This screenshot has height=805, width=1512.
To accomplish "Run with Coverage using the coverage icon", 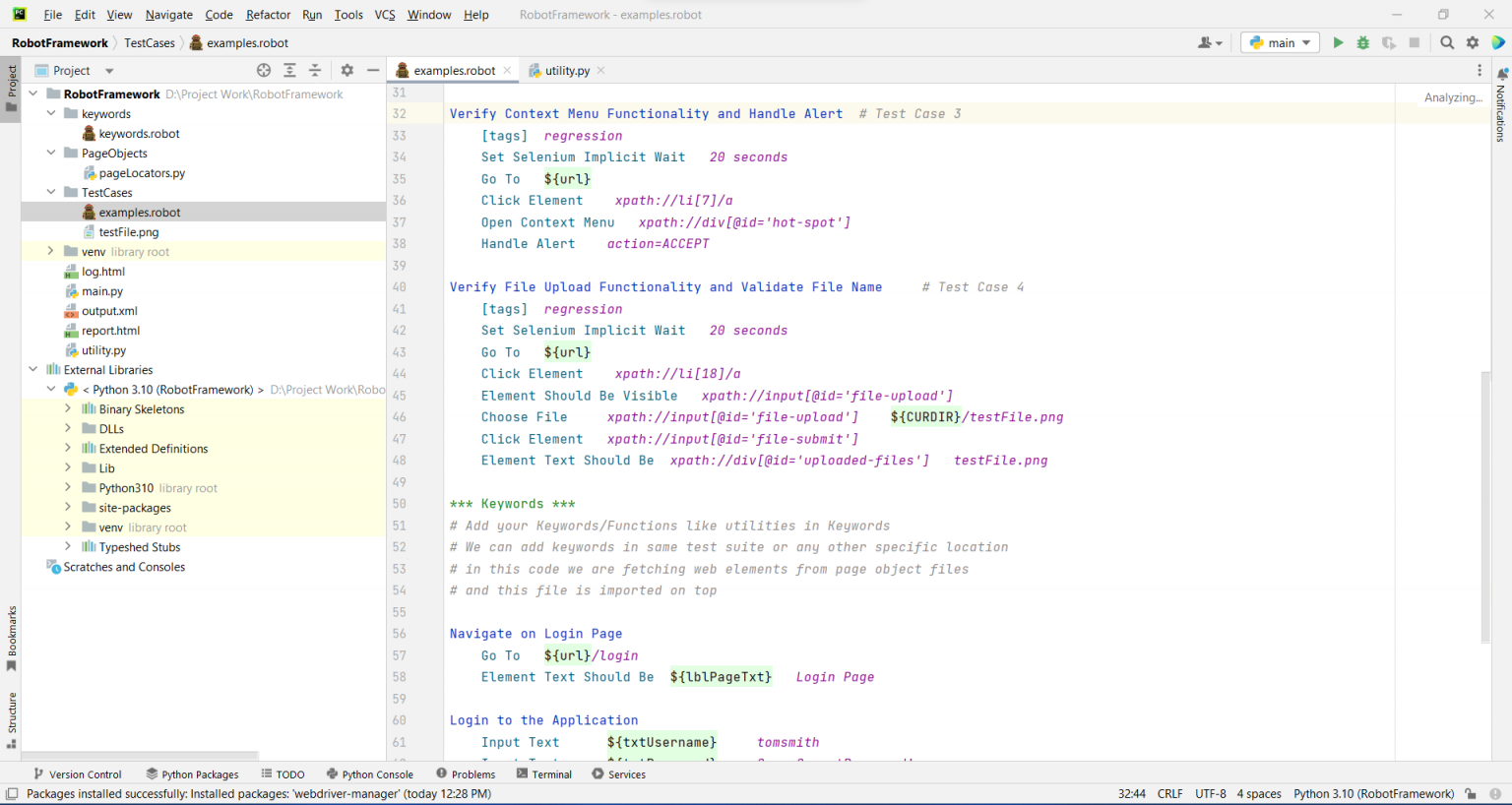I will coord(1388,42).
